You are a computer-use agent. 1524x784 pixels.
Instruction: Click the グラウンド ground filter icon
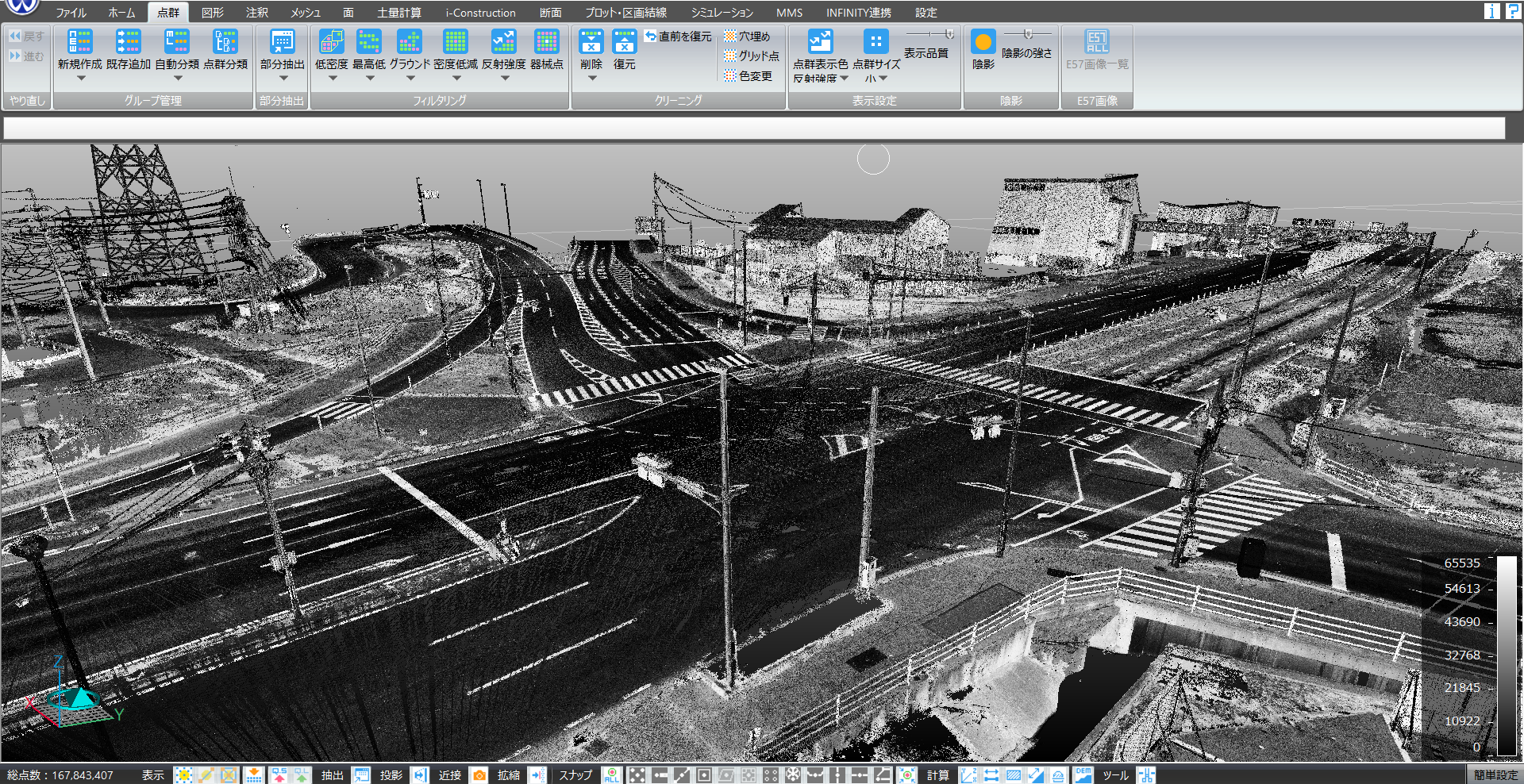pyautogui.click(x=410, y=42)
